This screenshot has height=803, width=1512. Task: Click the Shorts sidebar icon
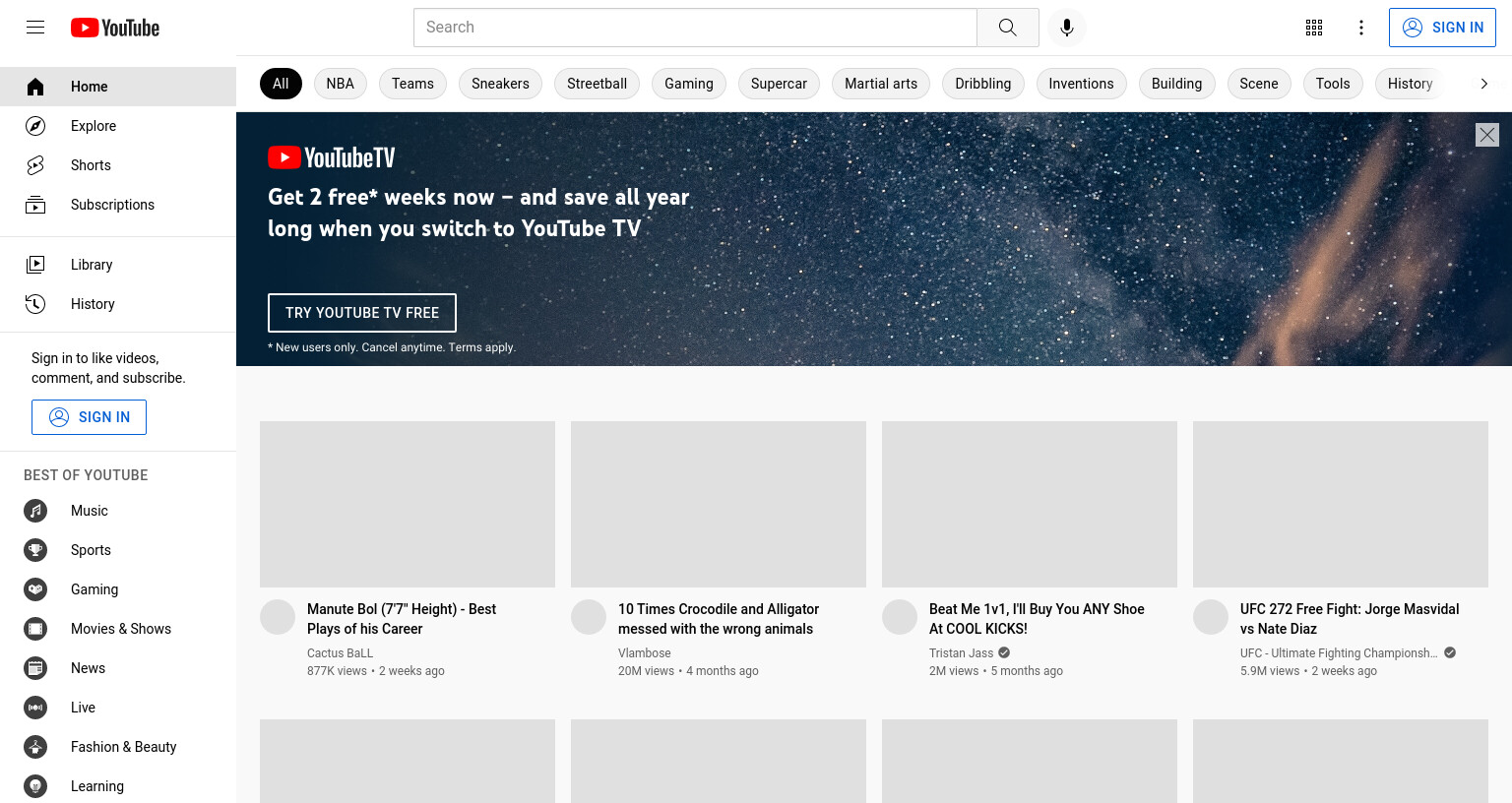click(35, 165)
